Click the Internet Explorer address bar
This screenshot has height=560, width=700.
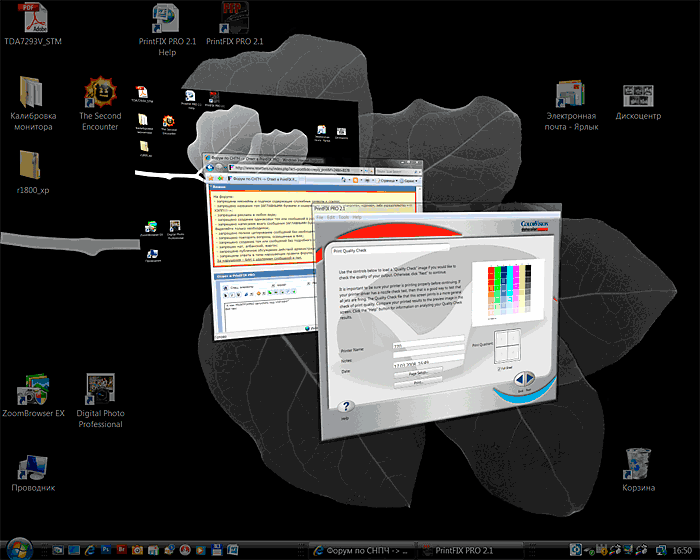300,169
